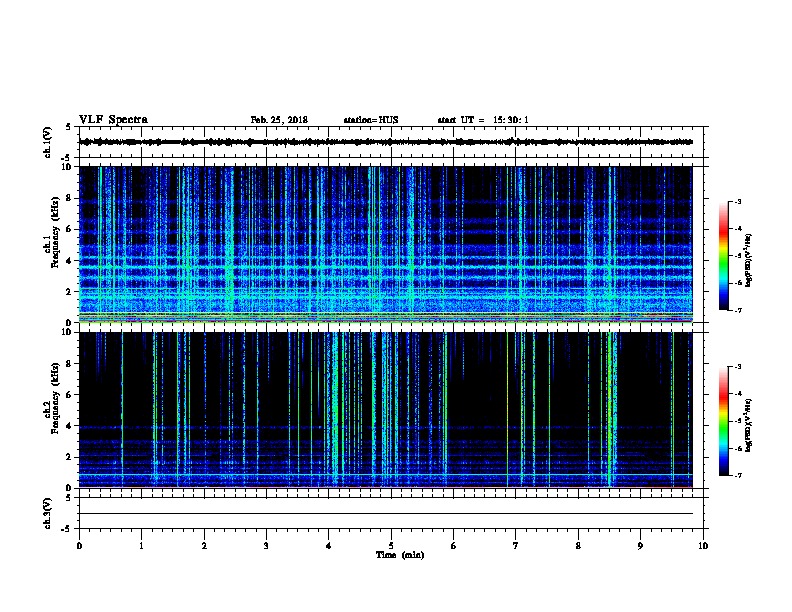Click the ch.2 spectrogram color scale bar

(723, 421)
